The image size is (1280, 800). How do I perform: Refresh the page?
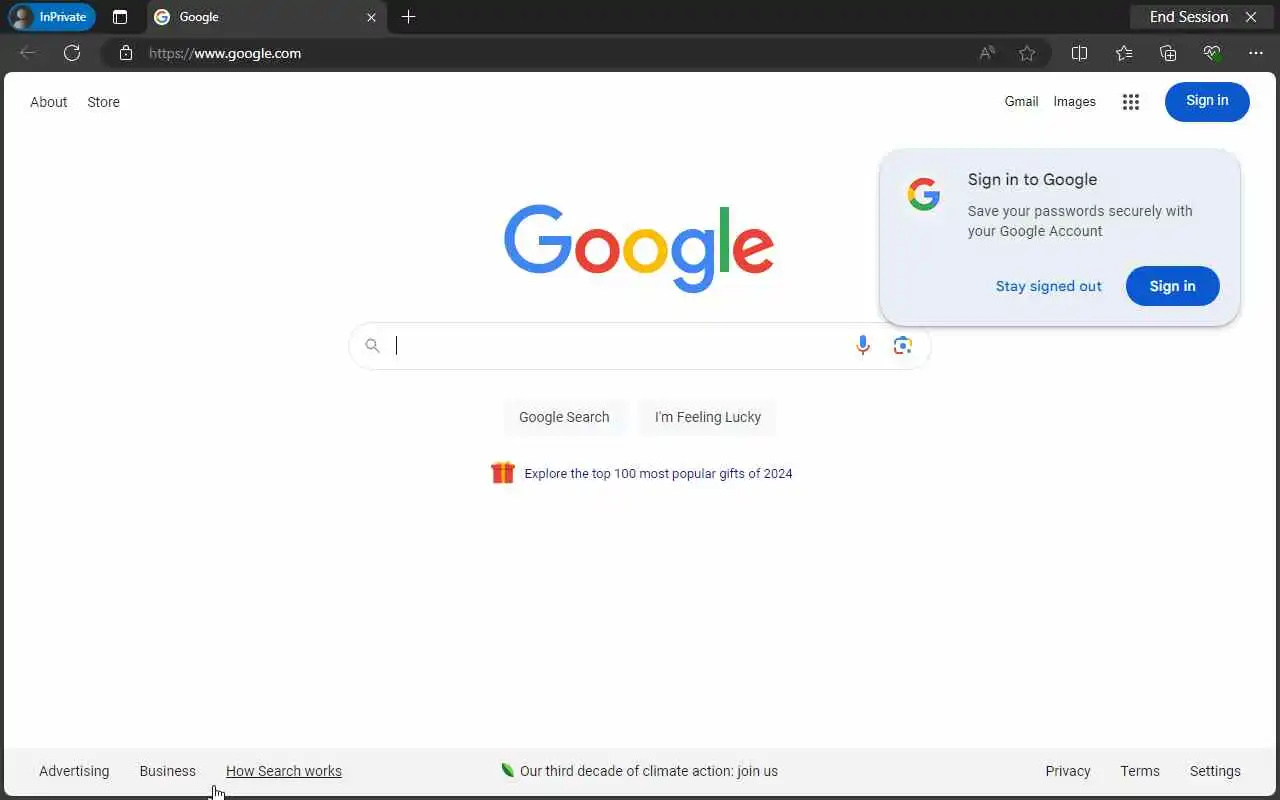[72, 53]
